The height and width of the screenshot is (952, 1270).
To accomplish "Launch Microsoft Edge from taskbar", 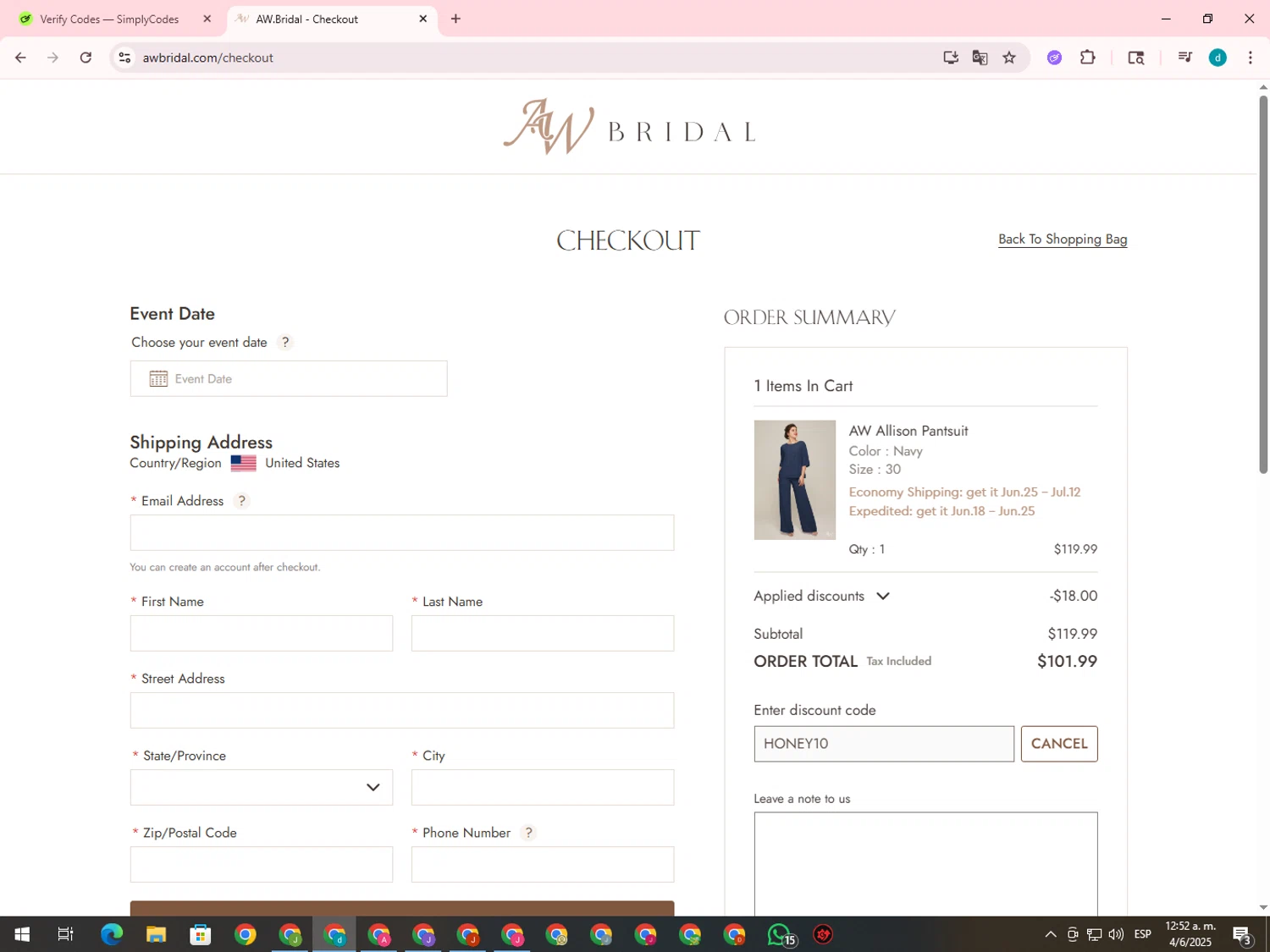I will click(112, 934).
